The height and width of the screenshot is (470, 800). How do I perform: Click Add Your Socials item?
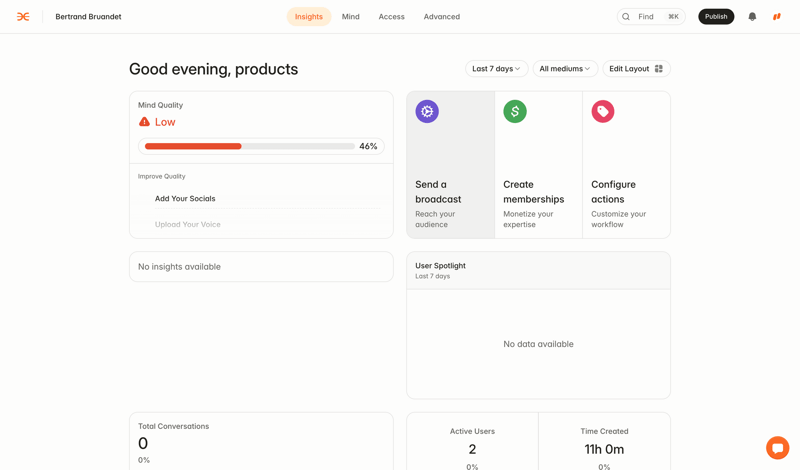(x=185, y=199)
